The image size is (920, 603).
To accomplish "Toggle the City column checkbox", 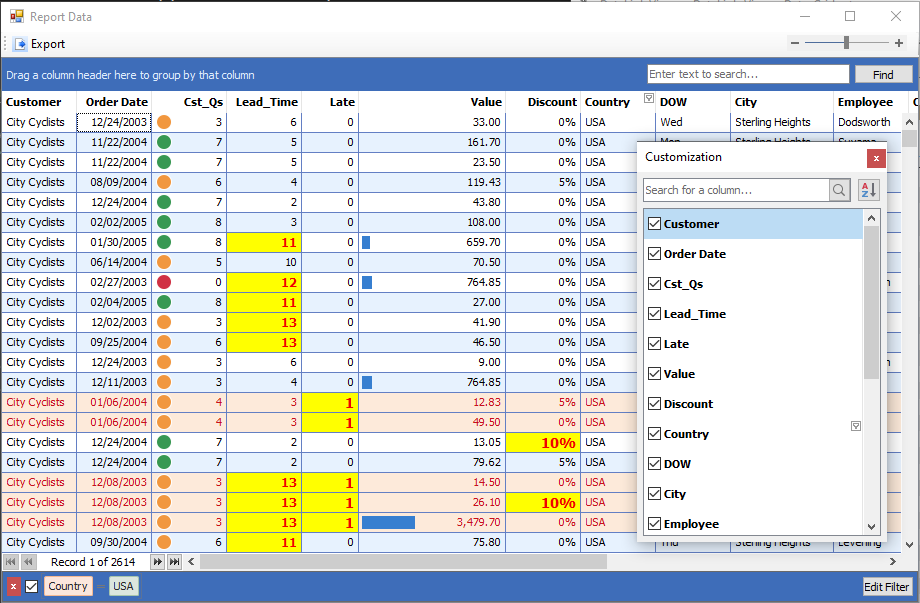I will 655,493.
